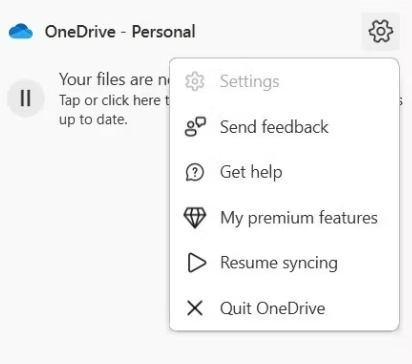The width and height of the screenshot is (412, 364).
Task: Open the gear Help & Settings button
Action: pos(380,31)
